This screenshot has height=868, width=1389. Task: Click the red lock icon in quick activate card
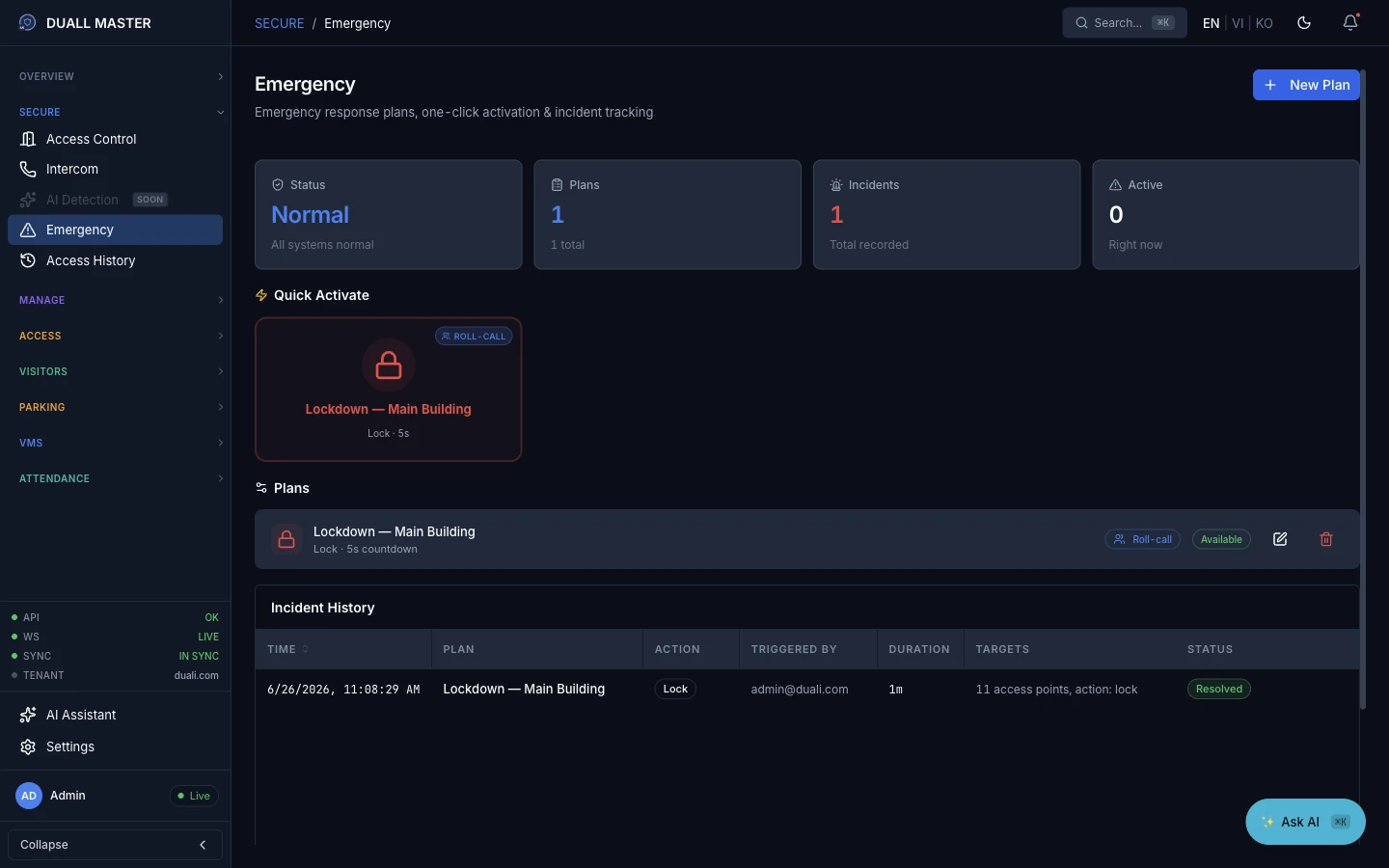point(389,365)
